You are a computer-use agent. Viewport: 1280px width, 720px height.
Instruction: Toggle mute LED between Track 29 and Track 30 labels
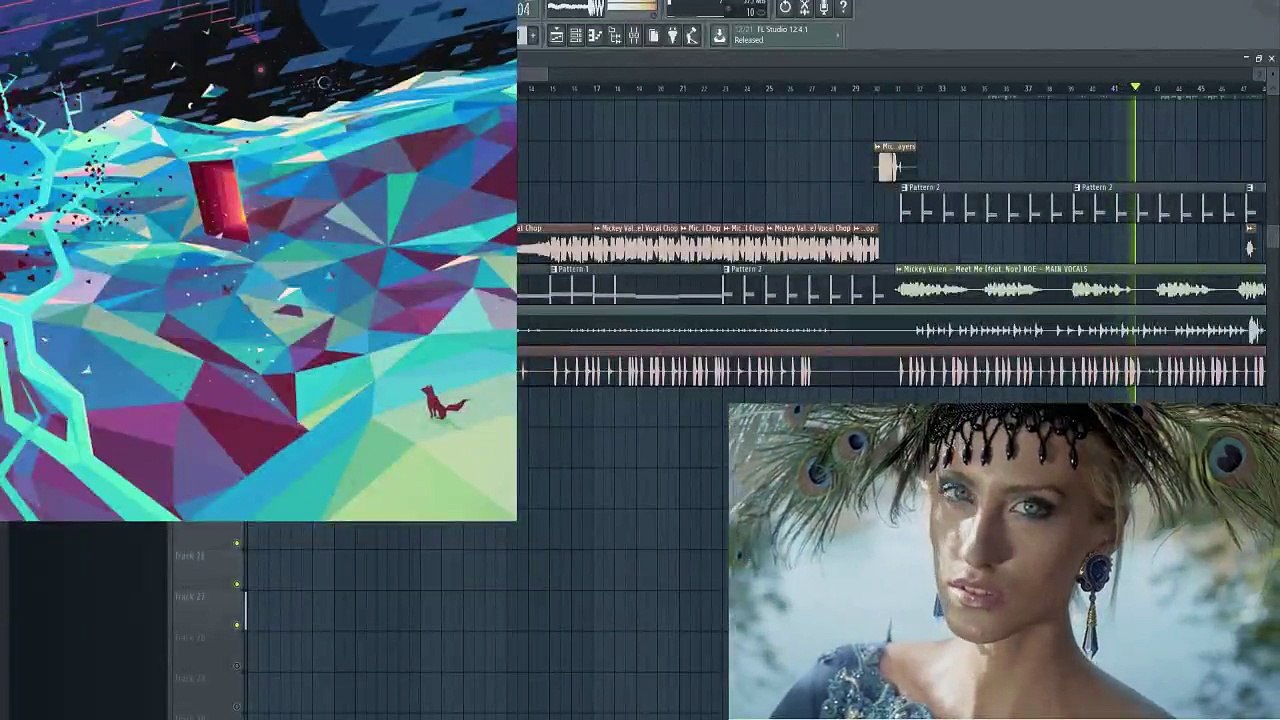[x=237, y=707]
